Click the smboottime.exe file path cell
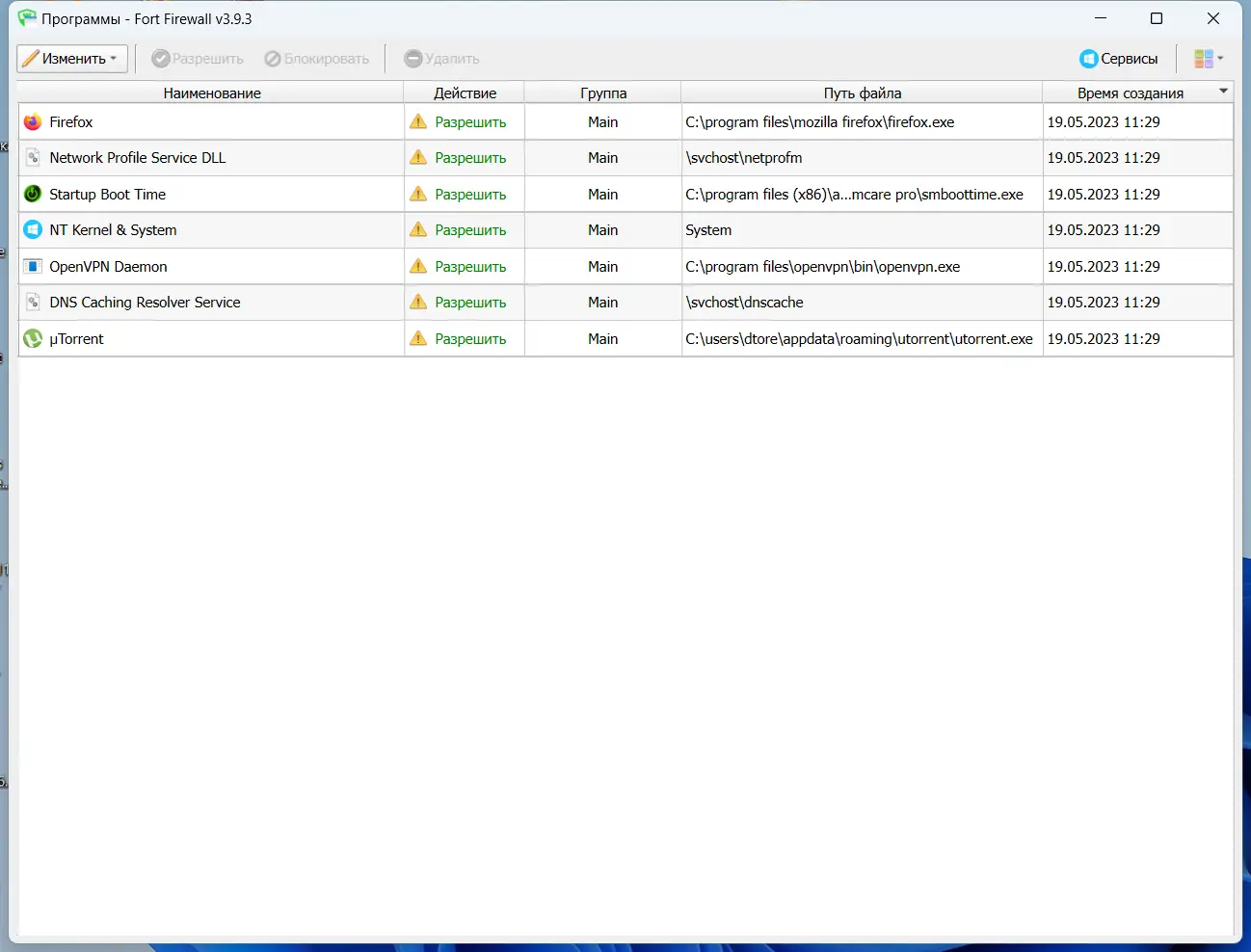Image resolution: width=1251 pixels, height=952 pixels. pos(863,194)
